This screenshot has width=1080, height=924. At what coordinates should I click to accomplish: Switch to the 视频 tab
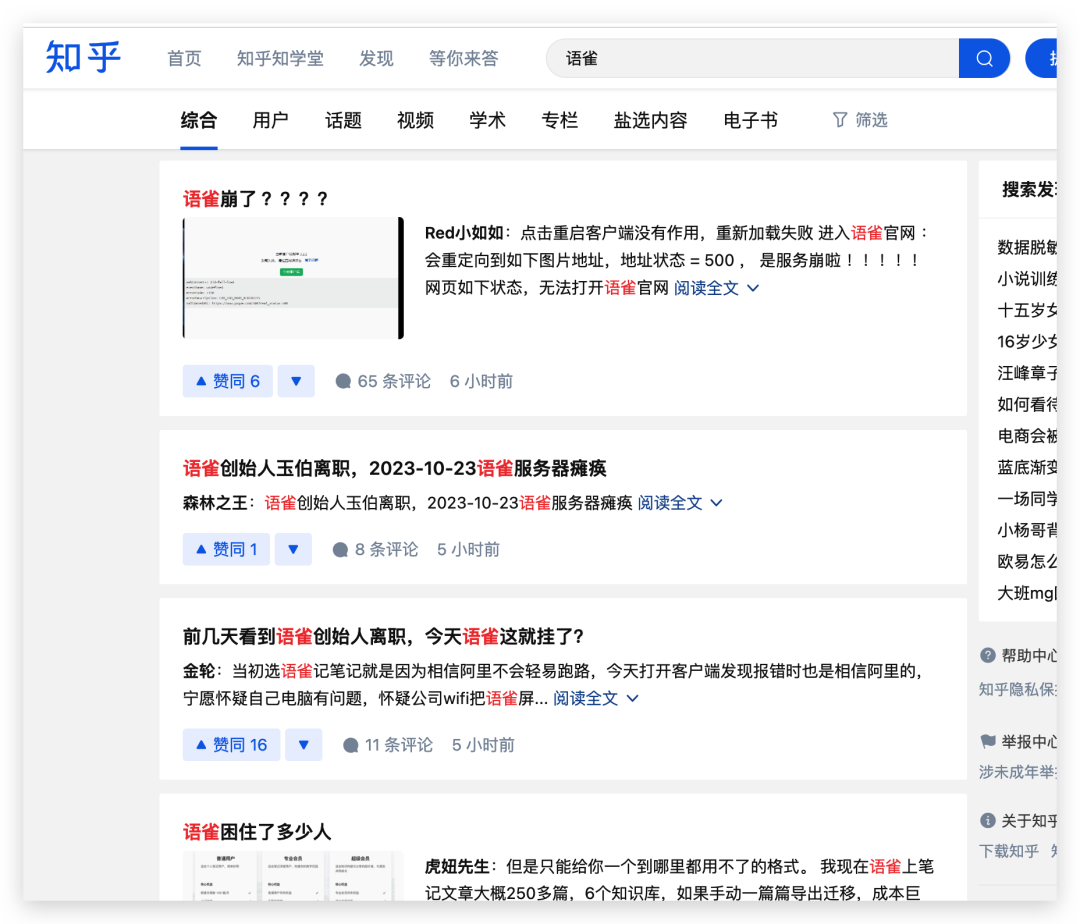tap(415, 120)
